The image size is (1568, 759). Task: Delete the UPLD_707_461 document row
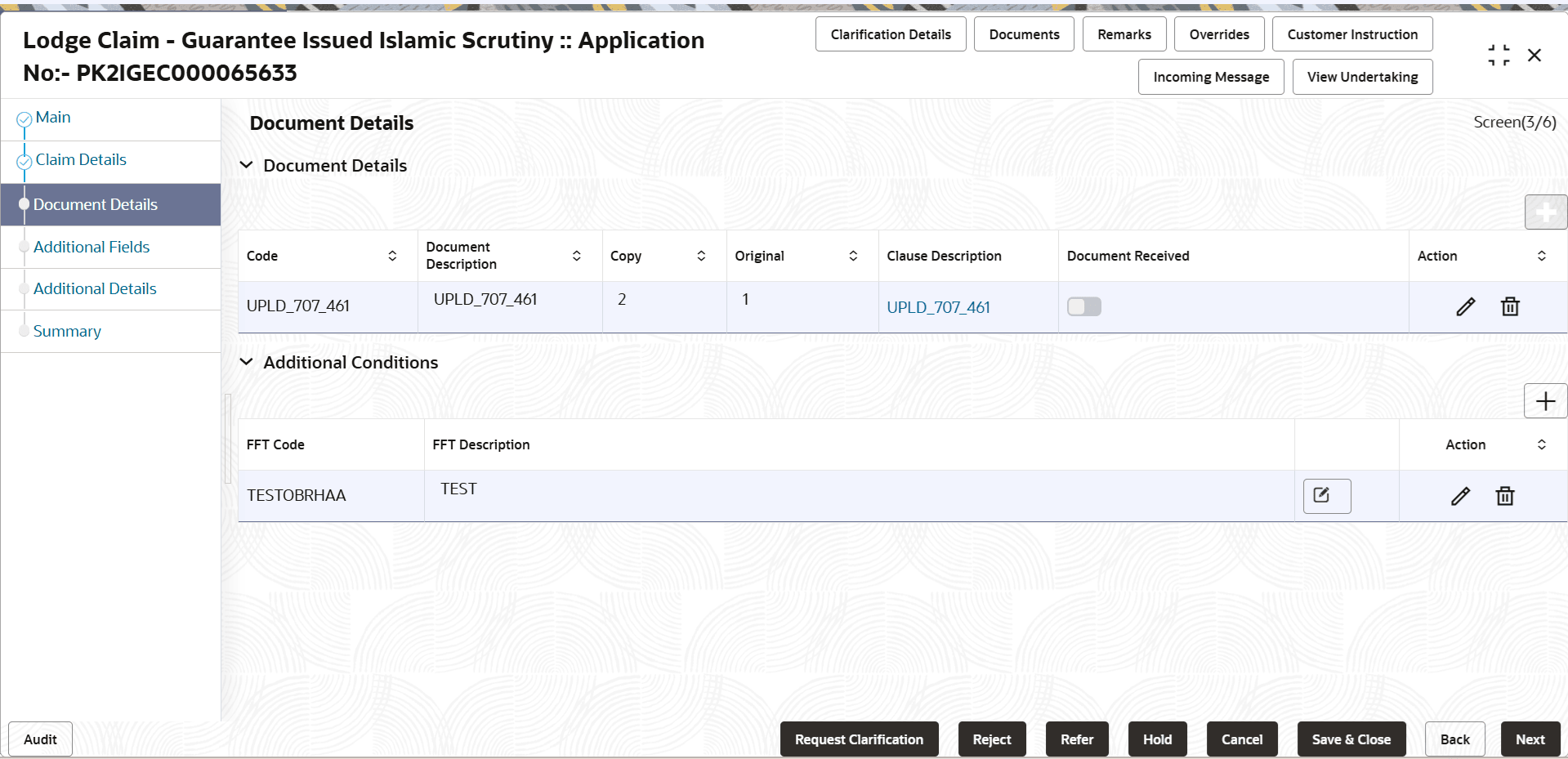[1510, 306]
